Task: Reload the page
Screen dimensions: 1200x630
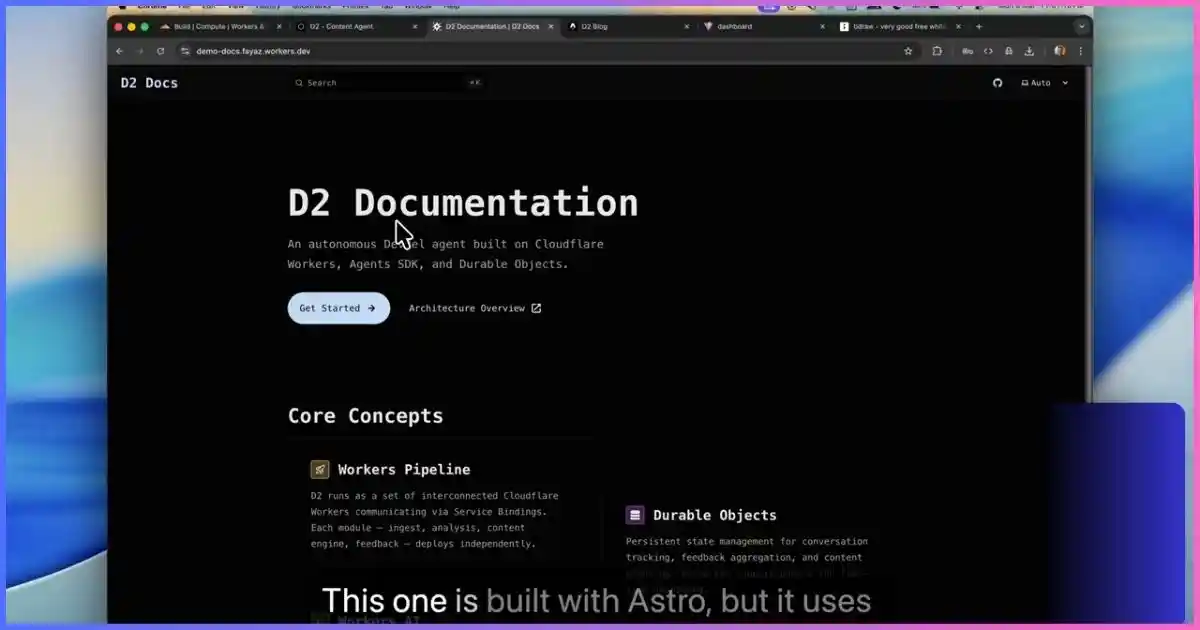Action: (160, 51)
